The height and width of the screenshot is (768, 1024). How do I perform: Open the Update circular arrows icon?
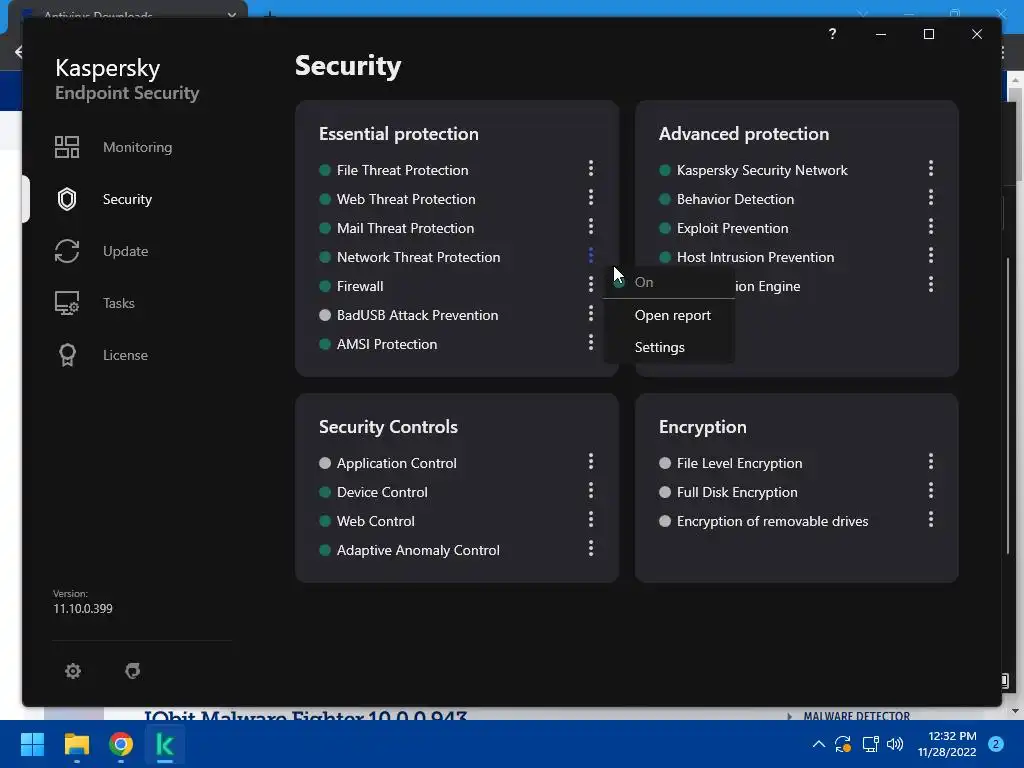click(x=67, y=251)
